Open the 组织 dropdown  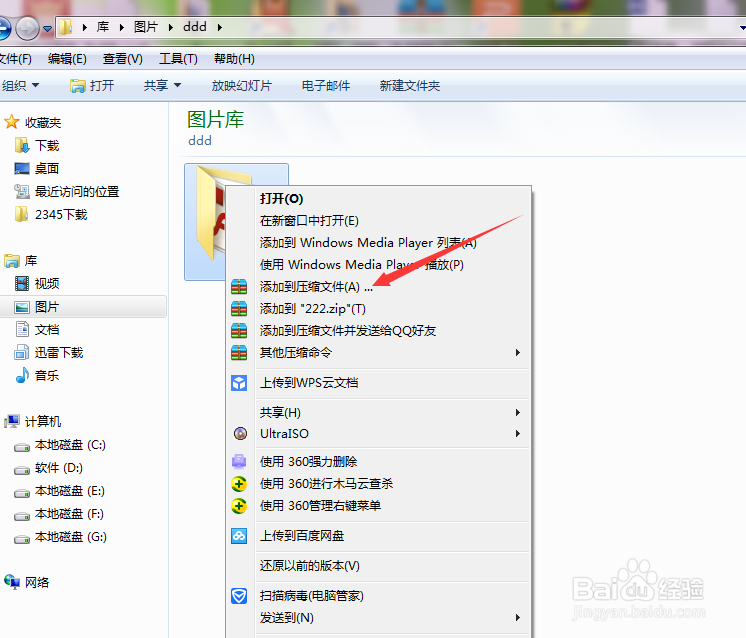(x=20, y=86)
